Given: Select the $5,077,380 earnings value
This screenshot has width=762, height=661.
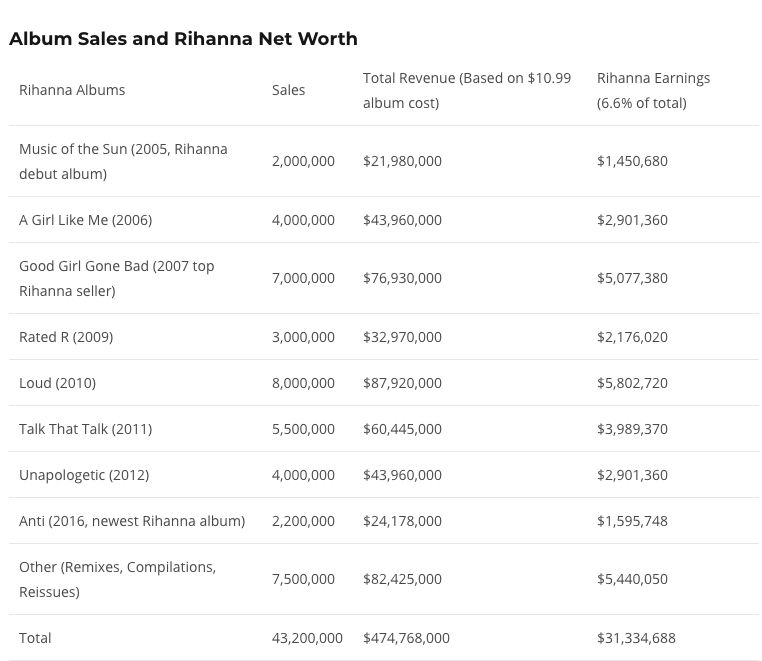Looking at the screenshot, I should [632, 278].
